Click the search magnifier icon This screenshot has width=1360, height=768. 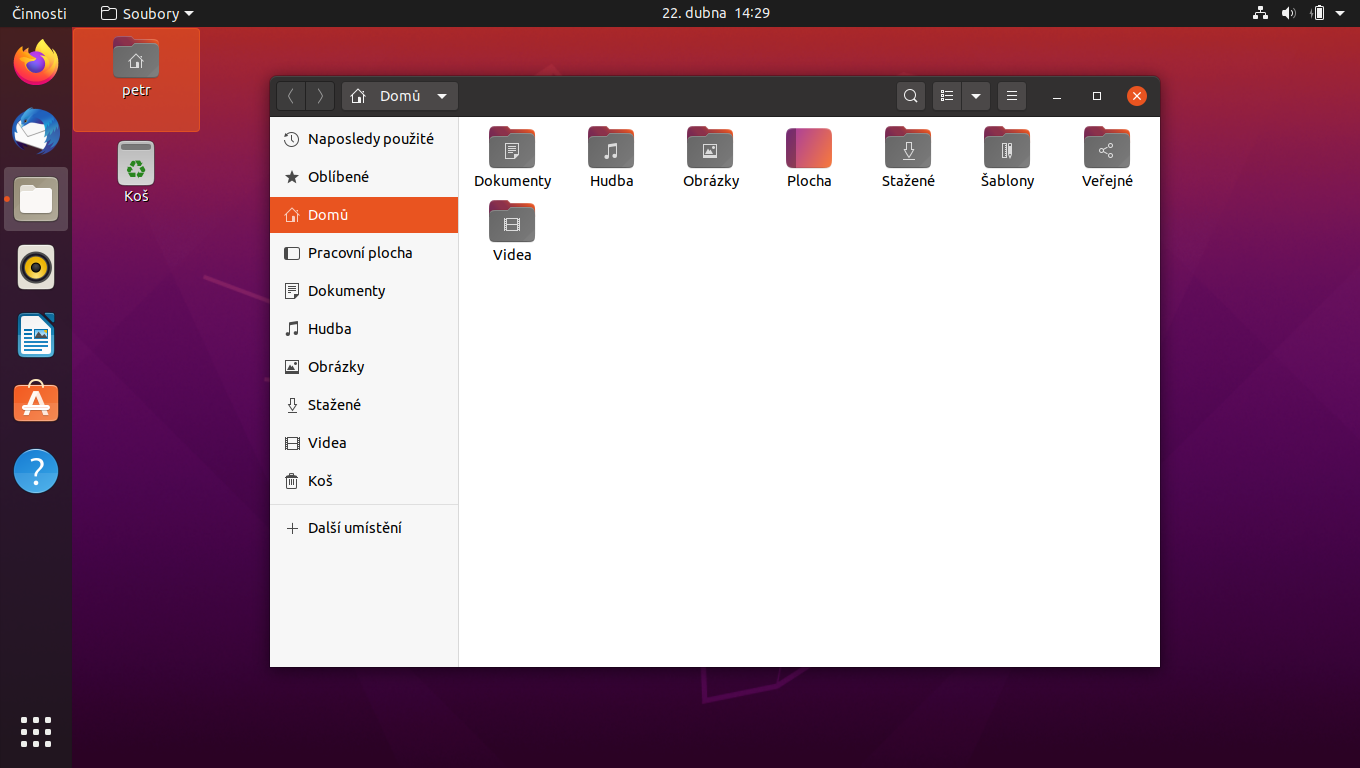point(911,96)
